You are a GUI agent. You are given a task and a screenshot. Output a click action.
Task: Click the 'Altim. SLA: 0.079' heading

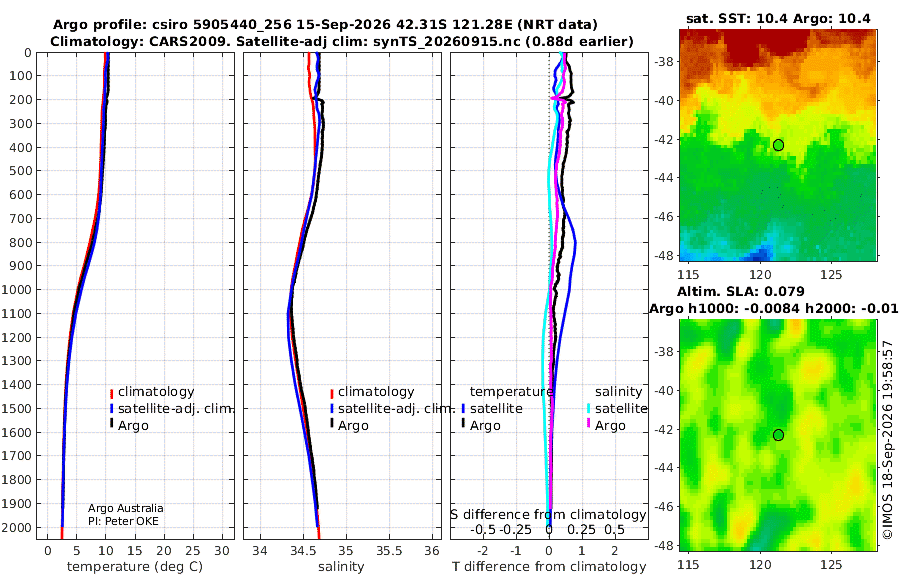740,291
